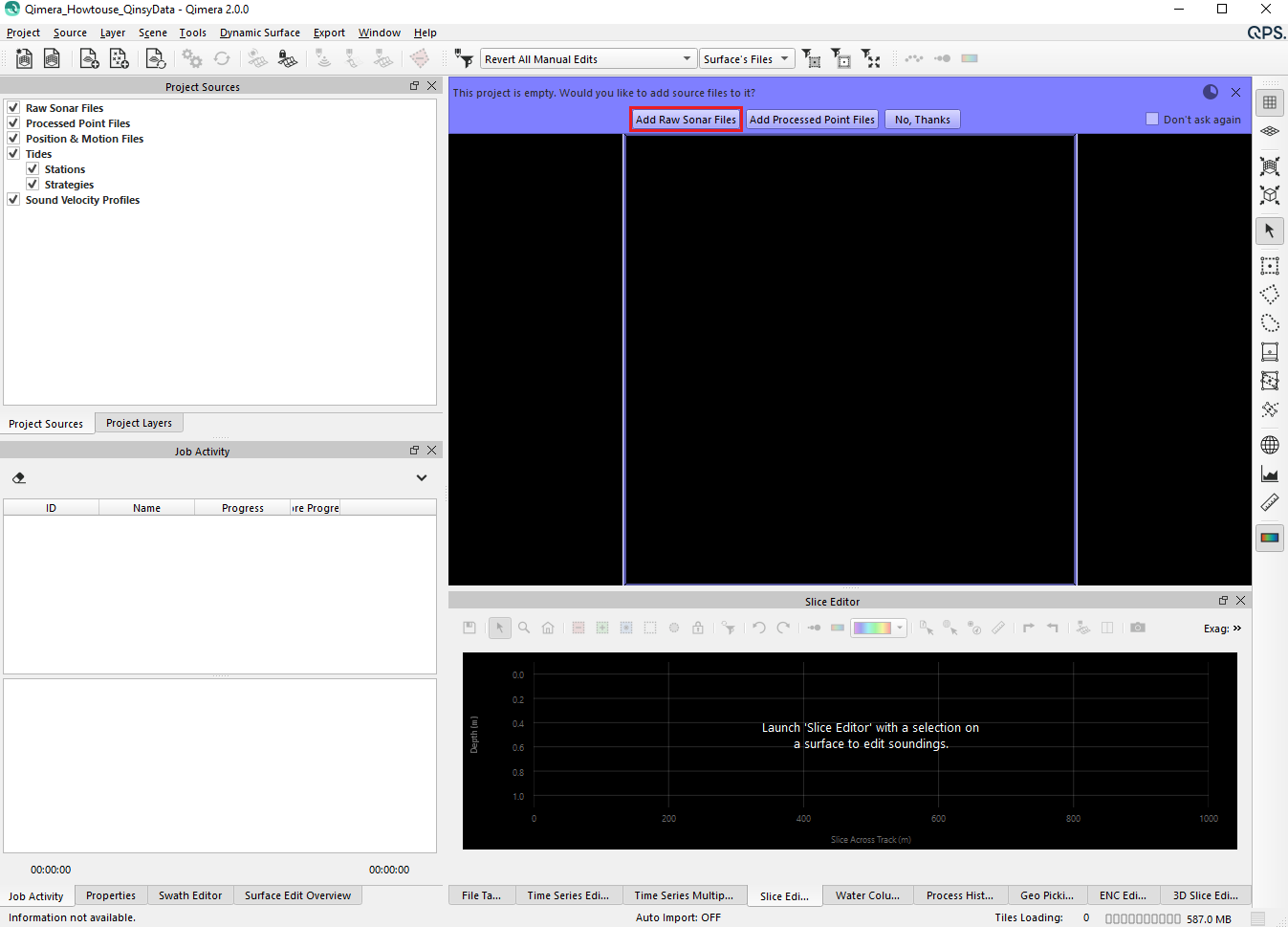1288x927 pixels.
Task: Click Add Raw Sonar Files button
Action: click(x=686, y=120)
